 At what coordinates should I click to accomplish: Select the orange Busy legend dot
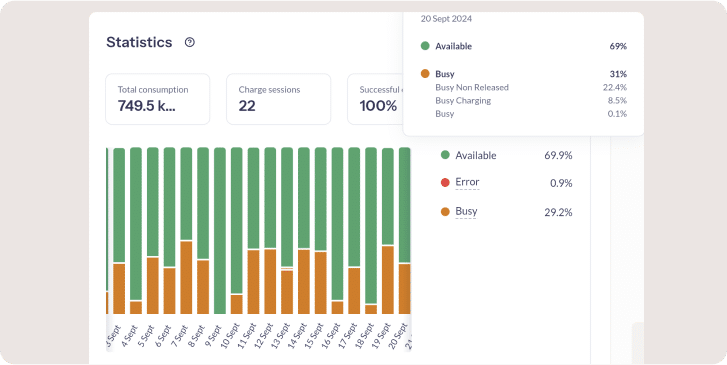click(x=445, y=212)
